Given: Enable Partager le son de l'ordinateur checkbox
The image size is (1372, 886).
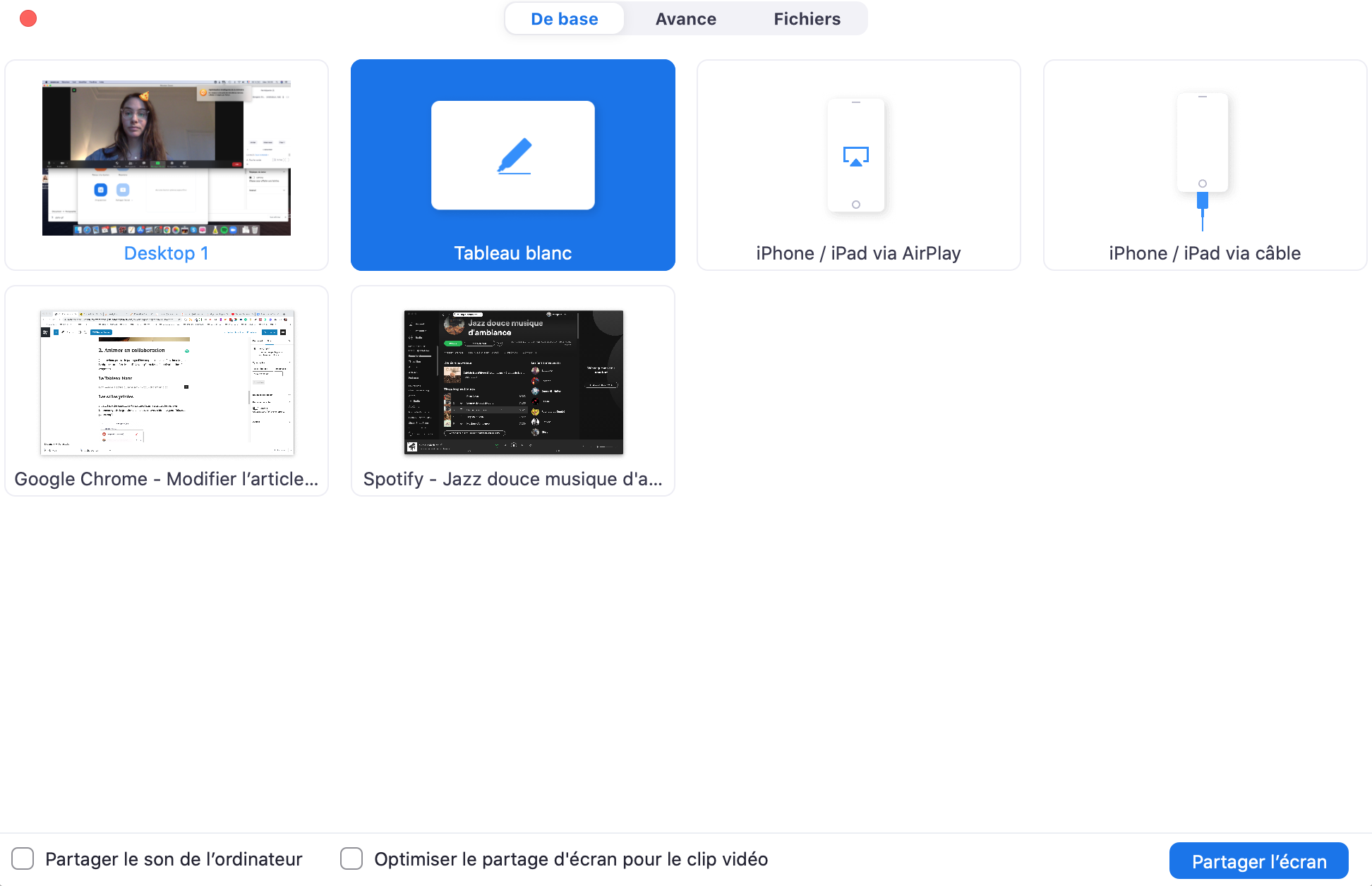Looking at the screenshot, I should (23, 858).
